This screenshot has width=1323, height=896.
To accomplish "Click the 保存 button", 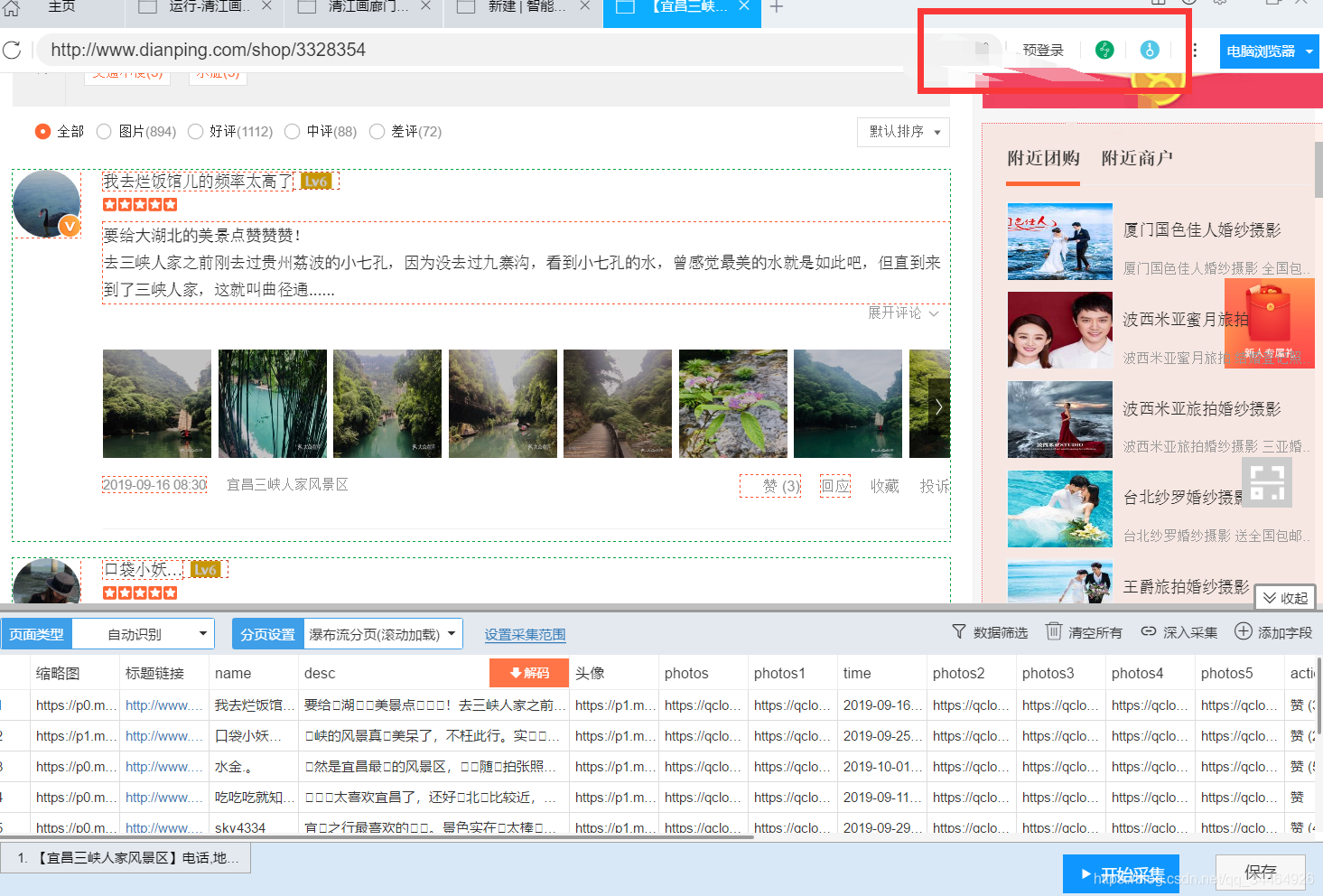I will coord(1261,872).
